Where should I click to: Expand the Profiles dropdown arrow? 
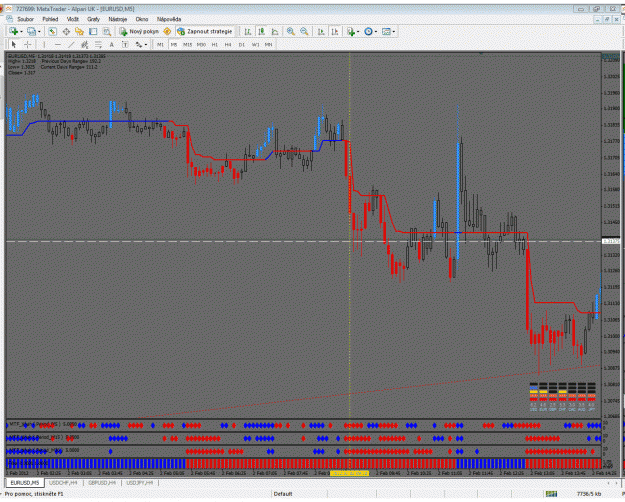click(39, 32)
